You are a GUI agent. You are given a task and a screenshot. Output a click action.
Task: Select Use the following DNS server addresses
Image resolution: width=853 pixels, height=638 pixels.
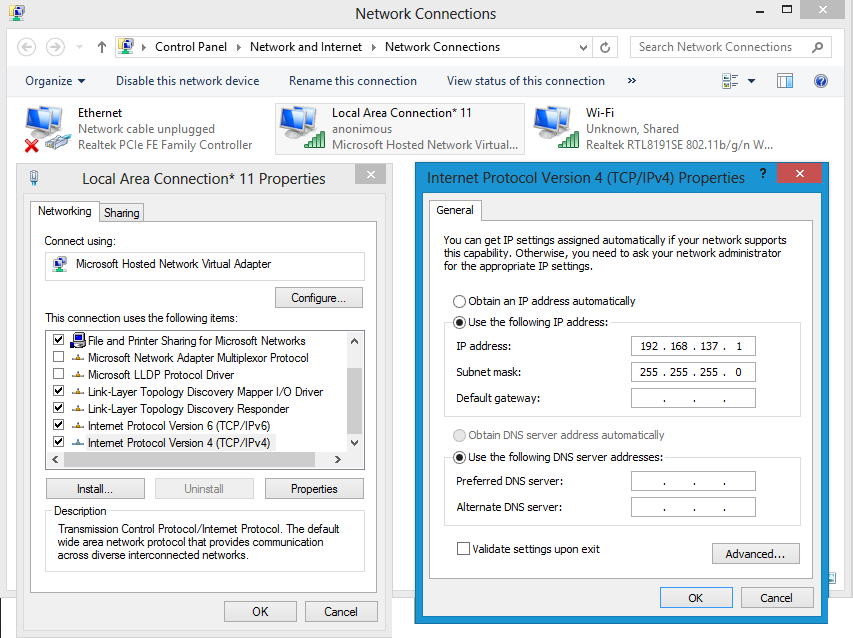click(459, 457)
